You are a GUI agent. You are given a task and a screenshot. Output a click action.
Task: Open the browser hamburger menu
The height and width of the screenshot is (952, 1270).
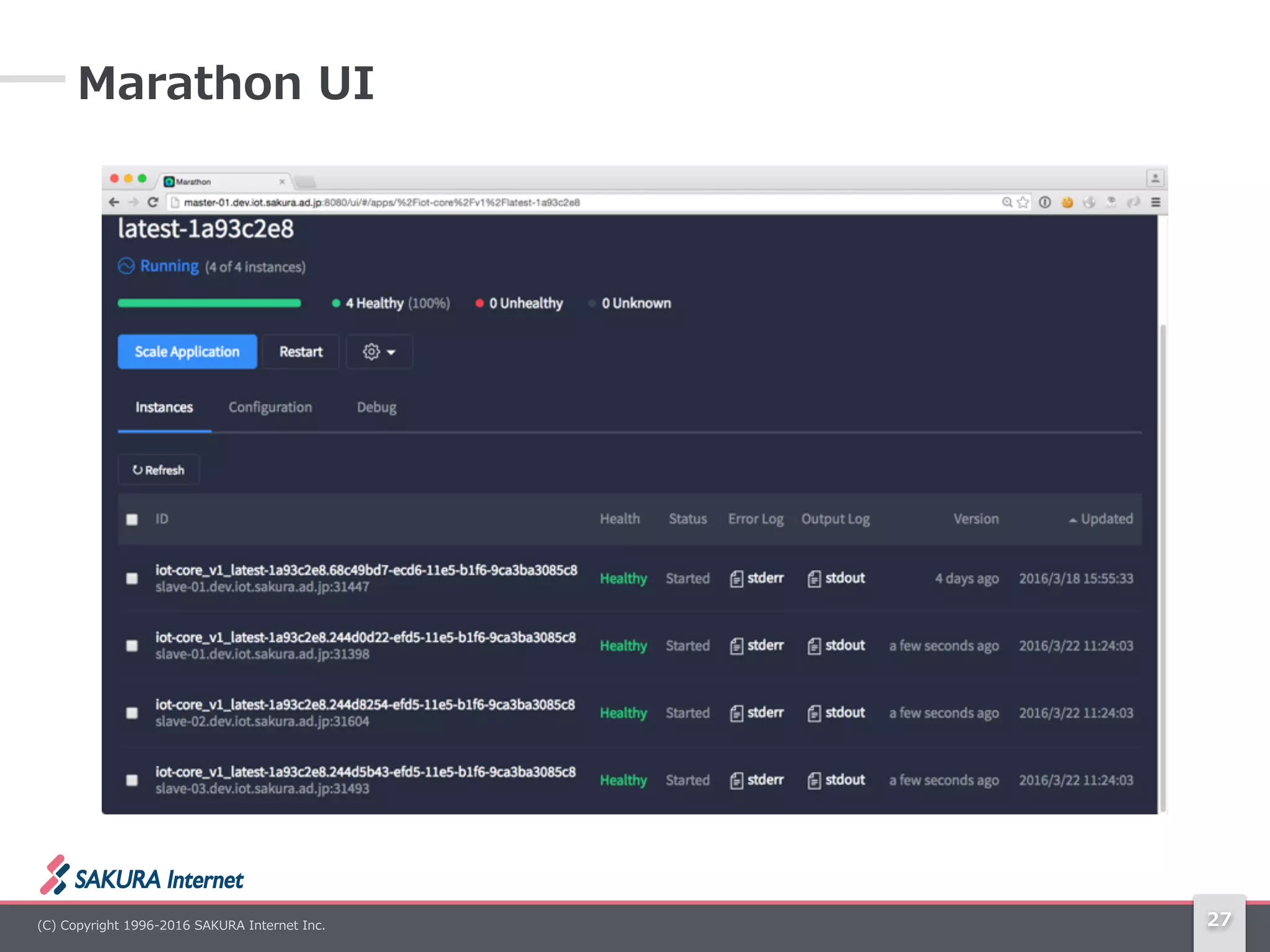(x=1155, y=202)
